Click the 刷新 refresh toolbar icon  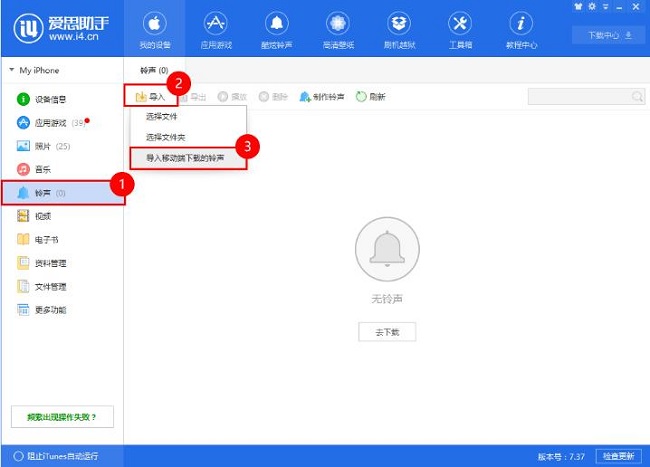click(370, 97)
